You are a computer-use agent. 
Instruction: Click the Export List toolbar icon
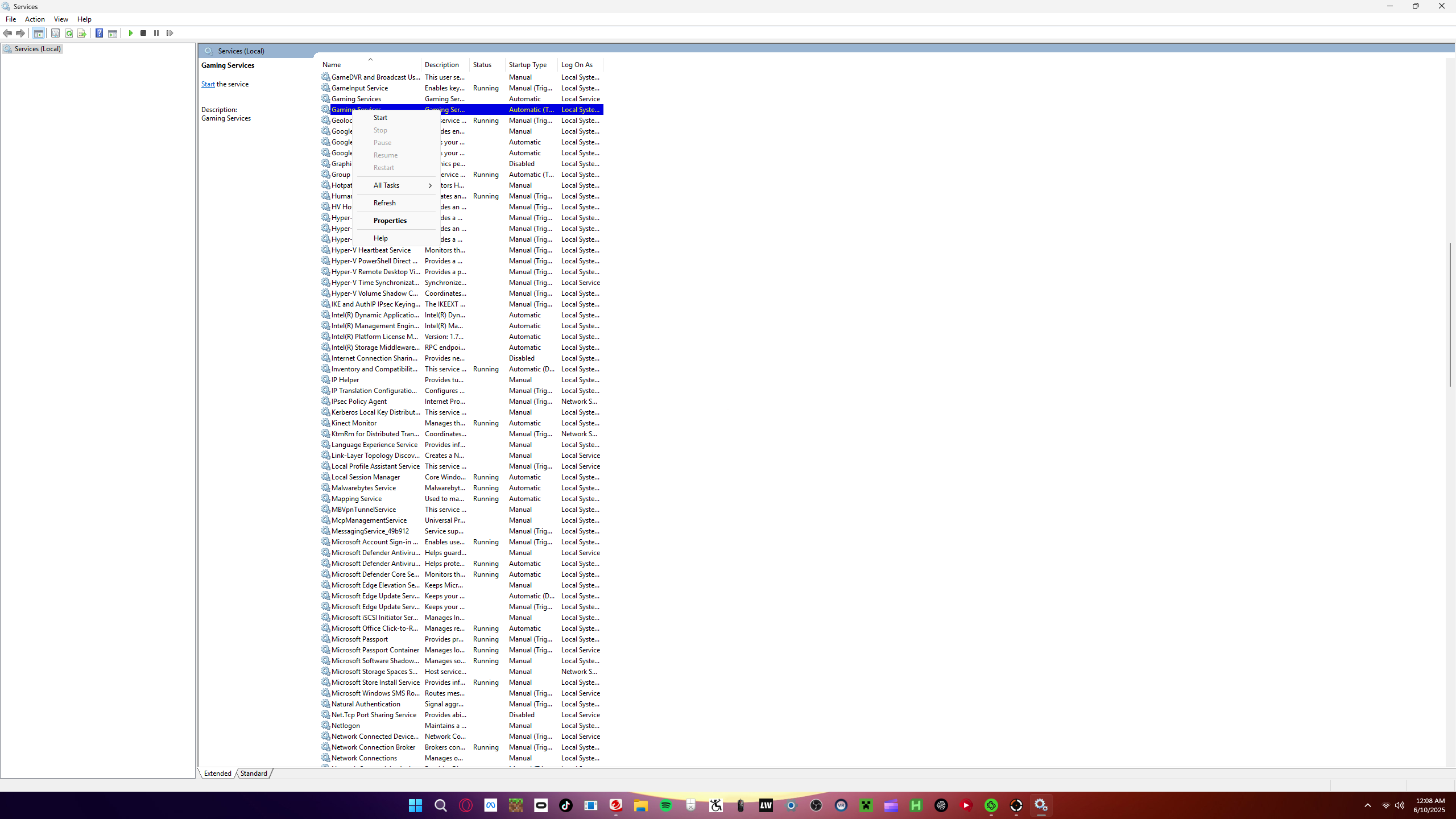click(82, 33)
